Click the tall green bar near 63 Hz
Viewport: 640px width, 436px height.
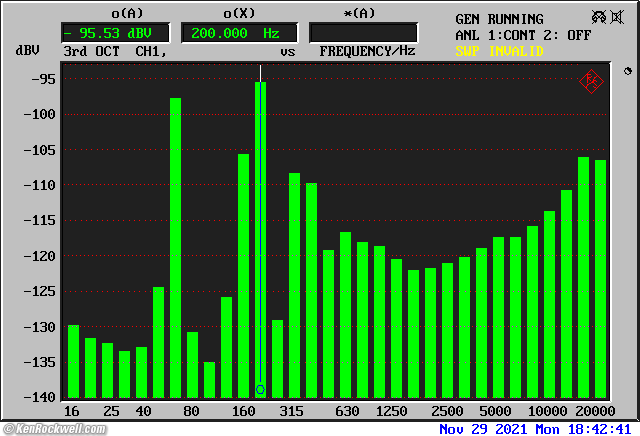(175, 245)
